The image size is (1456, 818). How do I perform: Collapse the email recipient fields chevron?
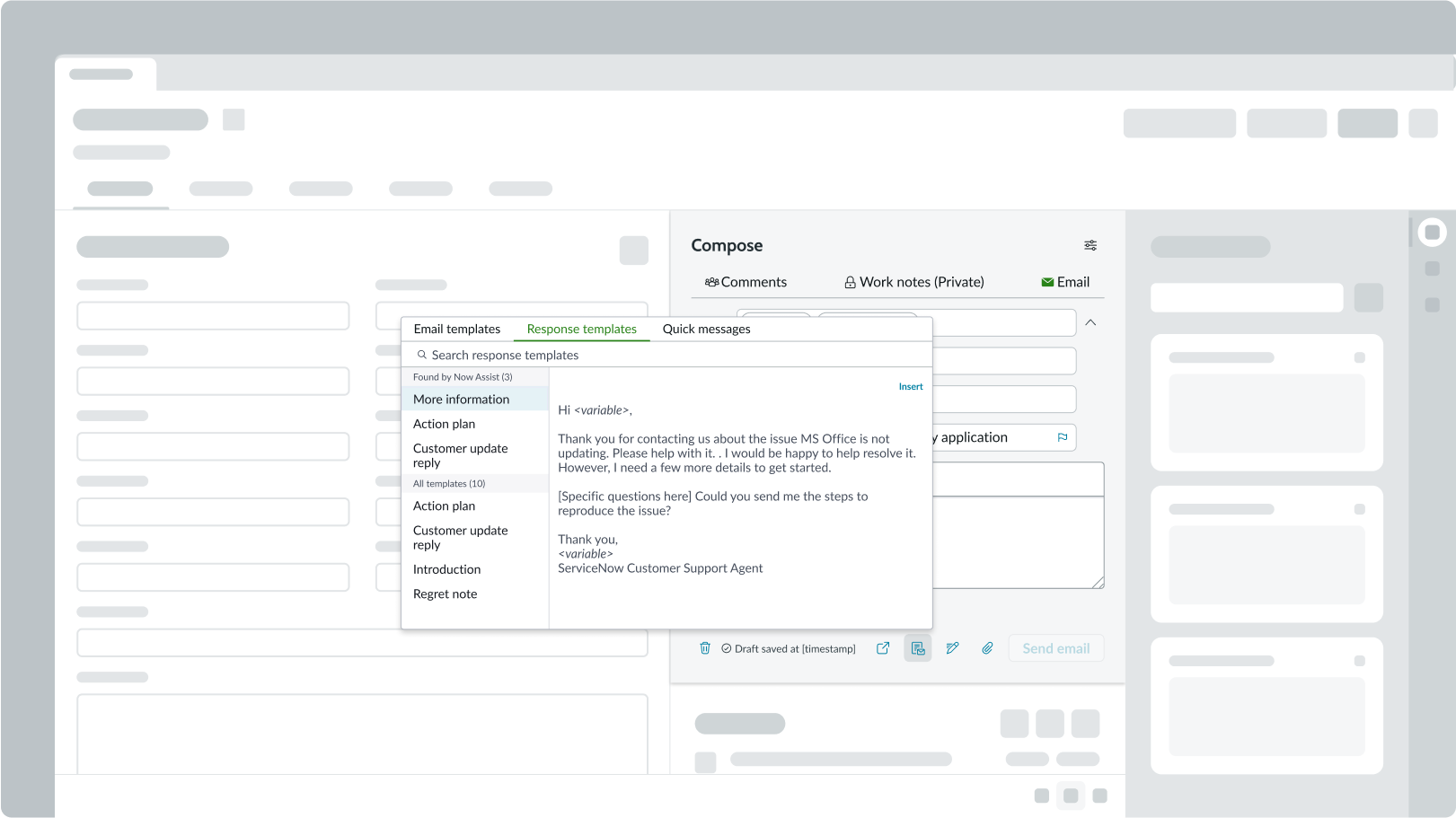pyautogui.click(x=1090, y=322)
